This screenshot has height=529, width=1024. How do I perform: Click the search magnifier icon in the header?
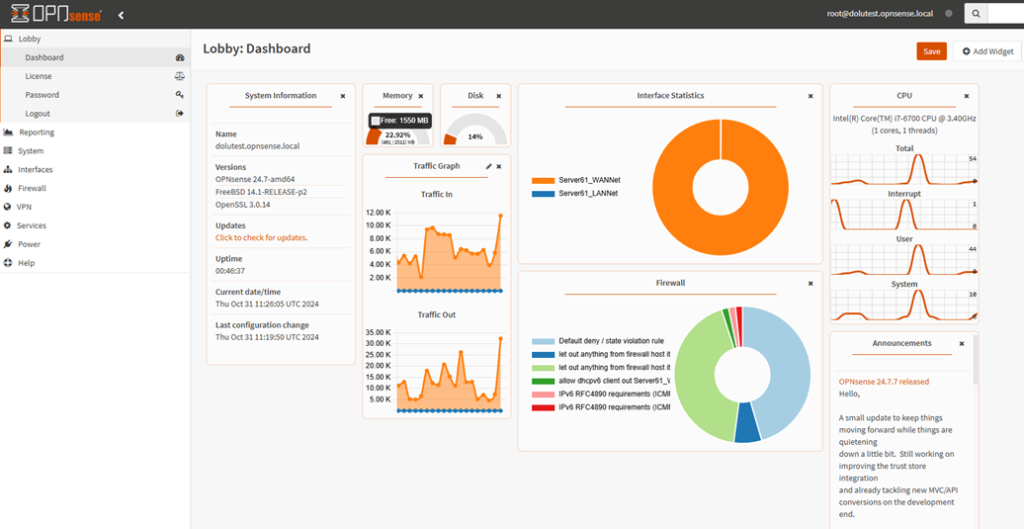tap(976, 13)
